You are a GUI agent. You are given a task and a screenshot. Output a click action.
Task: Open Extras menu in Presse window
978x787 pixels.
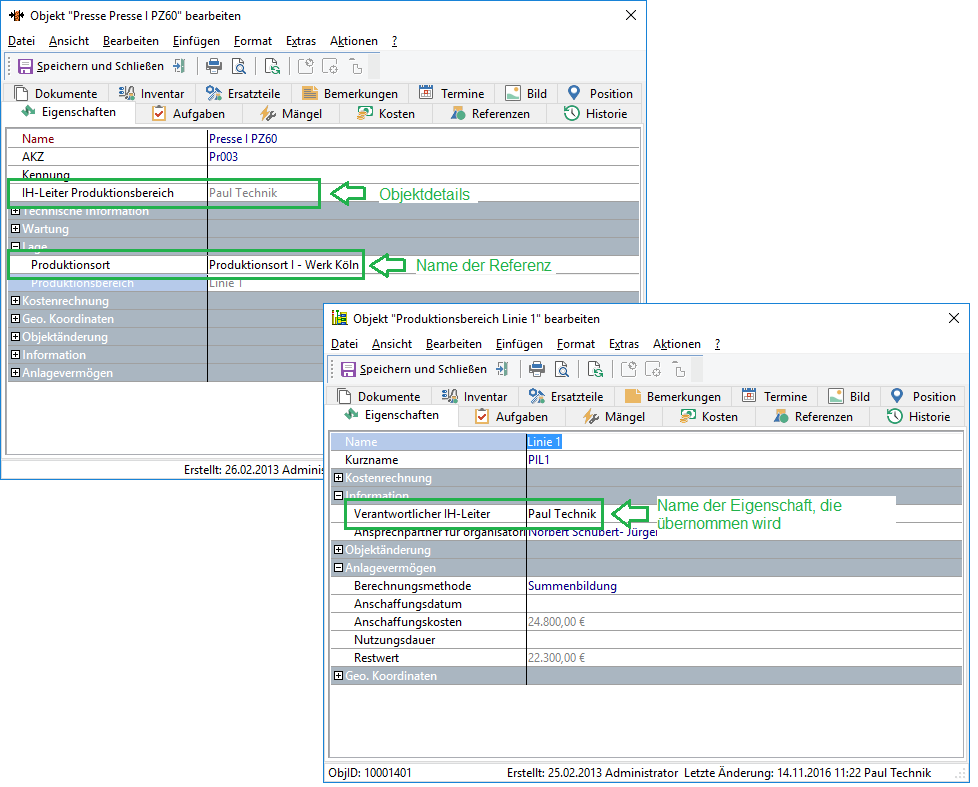[301, 41]
